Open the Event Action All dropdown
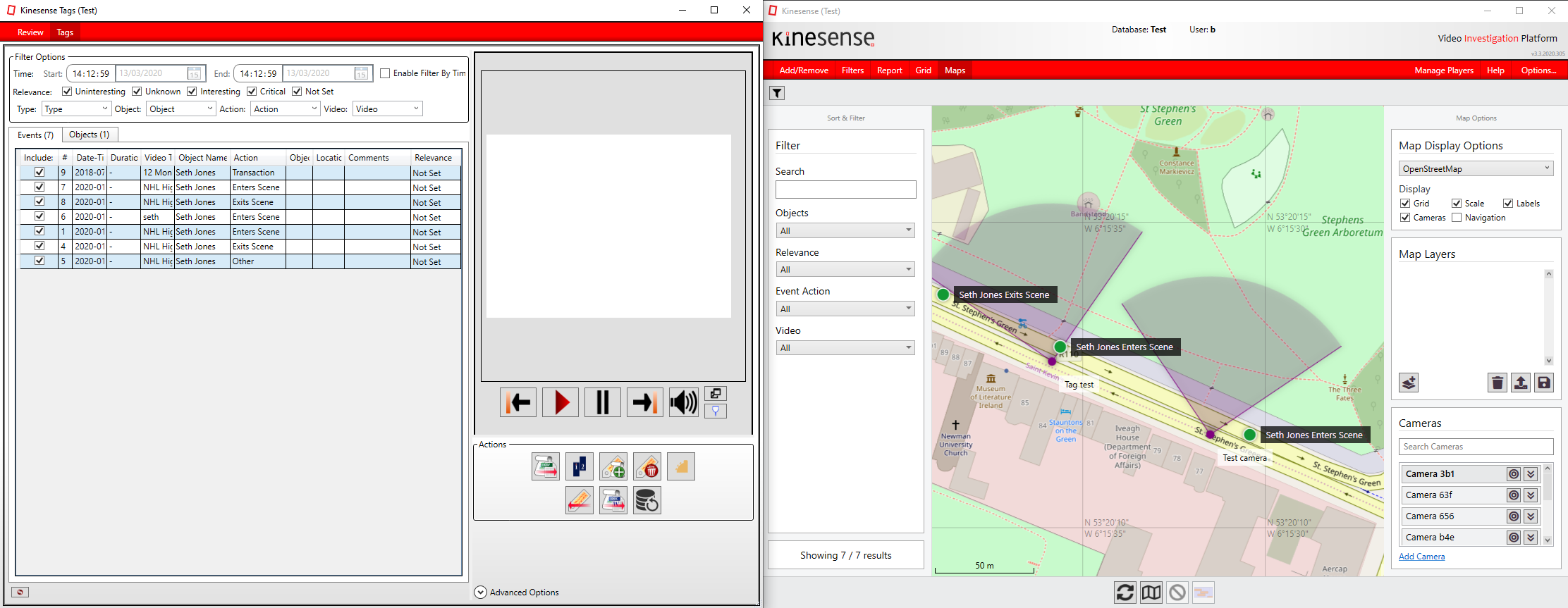The width and height of the screenshot is (1568, 608). point(845,309)
